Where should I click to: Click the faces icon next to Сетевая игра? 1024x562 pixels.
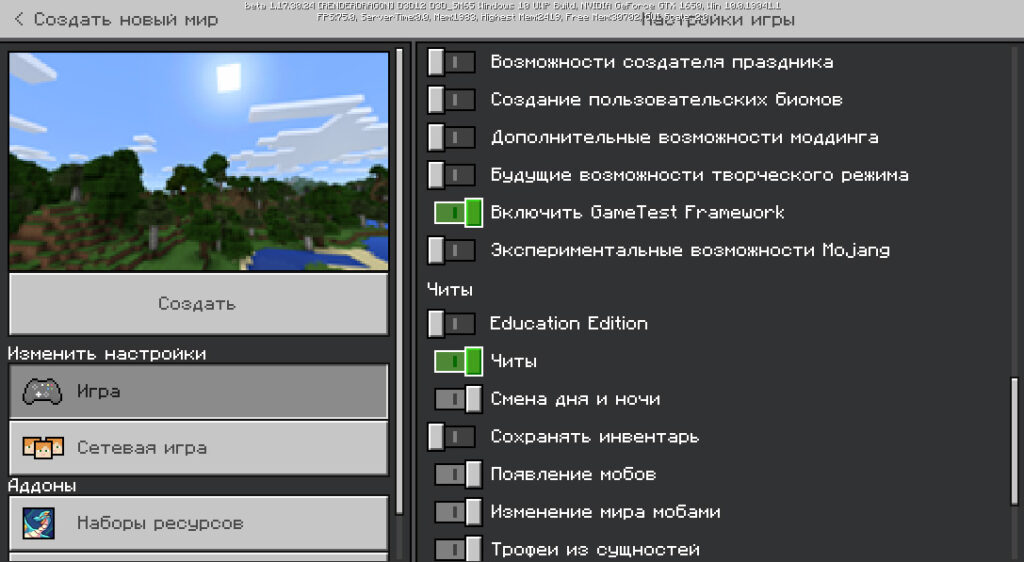tap(42, 448)
